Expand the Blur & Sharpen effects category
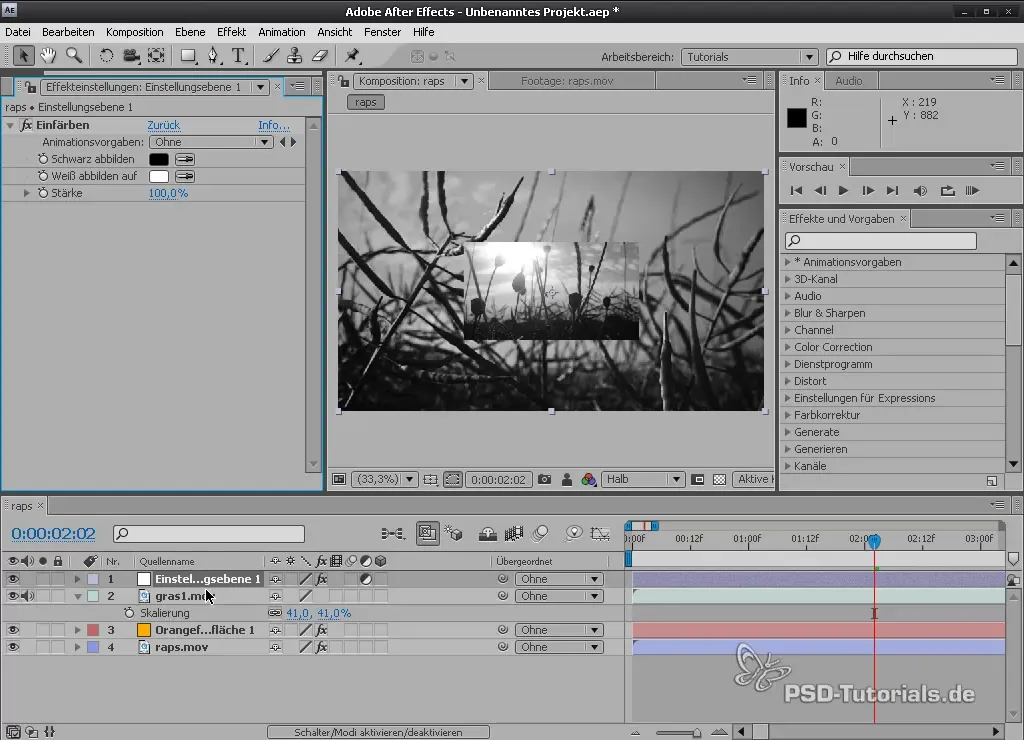 point(788,313)
